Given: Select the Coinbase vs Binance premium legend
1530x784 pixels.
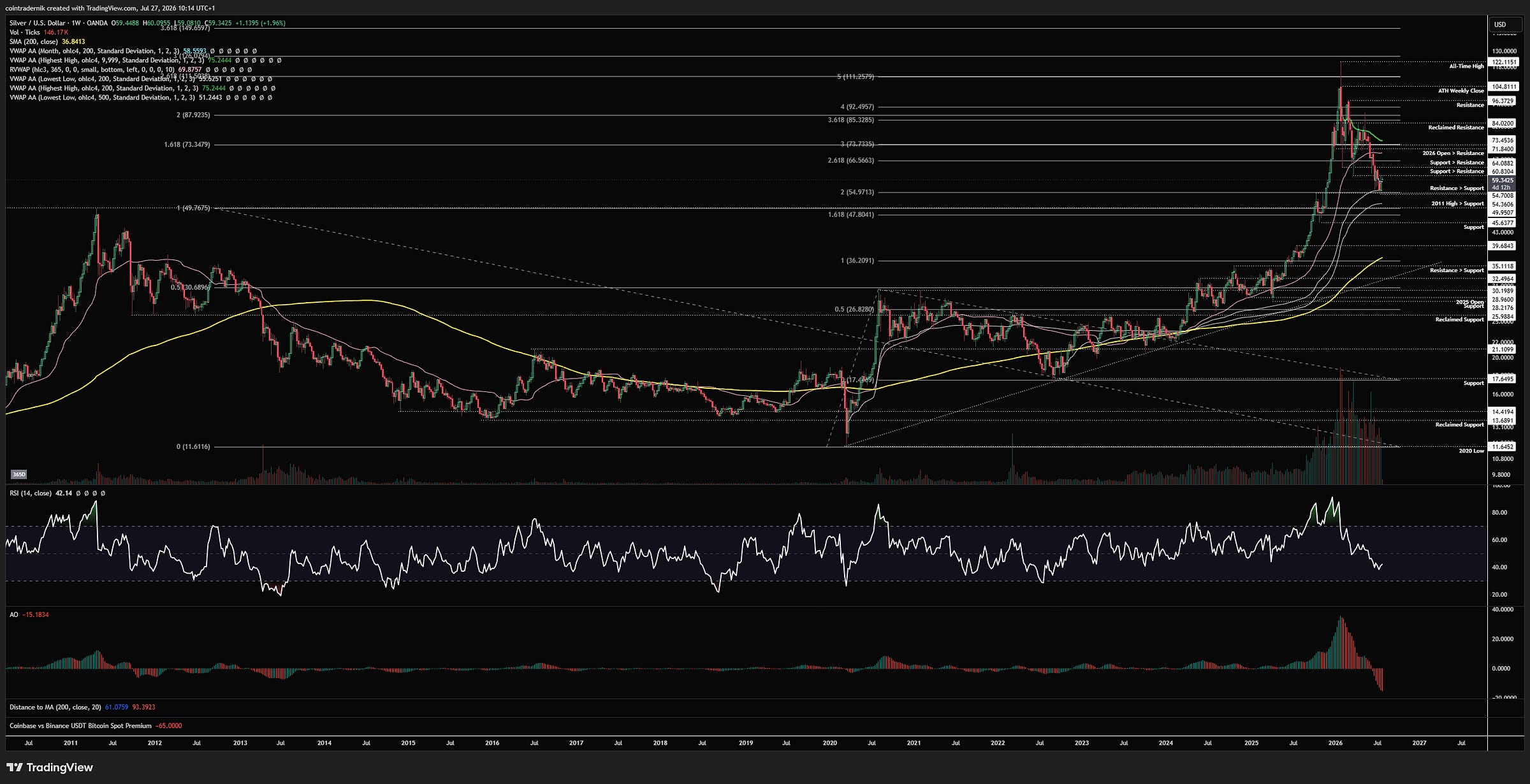Looking at the screenshot, I should pyautogui.click(x=96, y=726).
